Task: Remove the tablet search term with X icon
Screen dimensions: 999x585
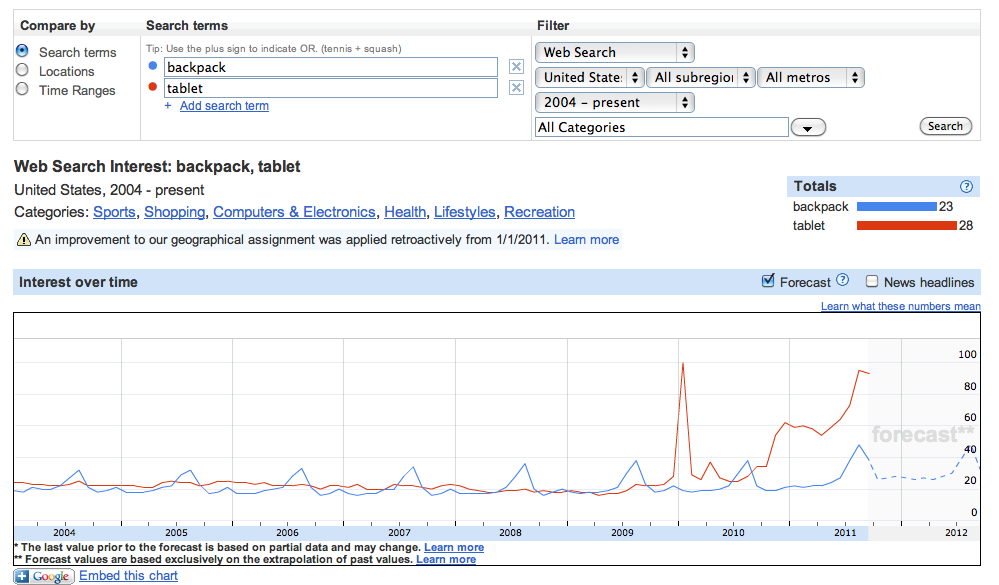Action: click(517, 88)
